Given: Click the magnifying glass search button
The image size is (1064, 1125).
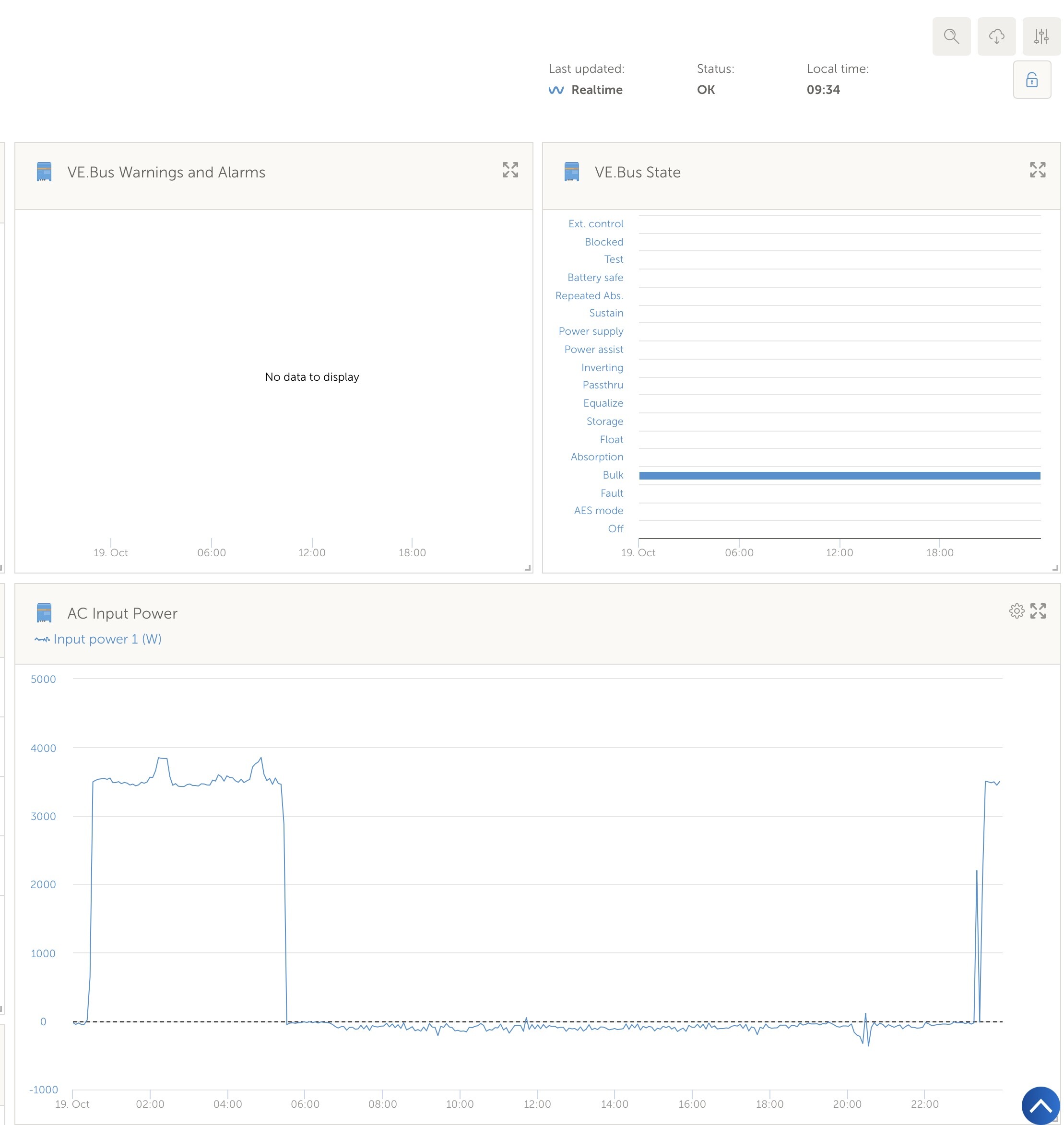Looking at the screenshot, I should [951, 37].
